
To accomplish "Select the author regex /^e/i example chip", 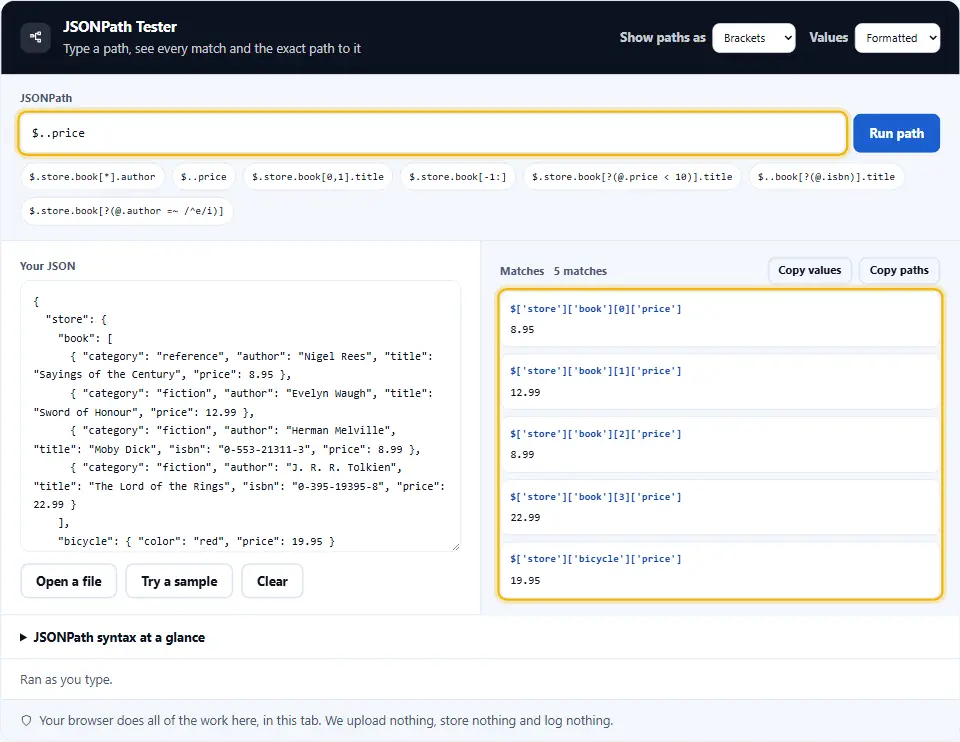I will tap(127, 211).
